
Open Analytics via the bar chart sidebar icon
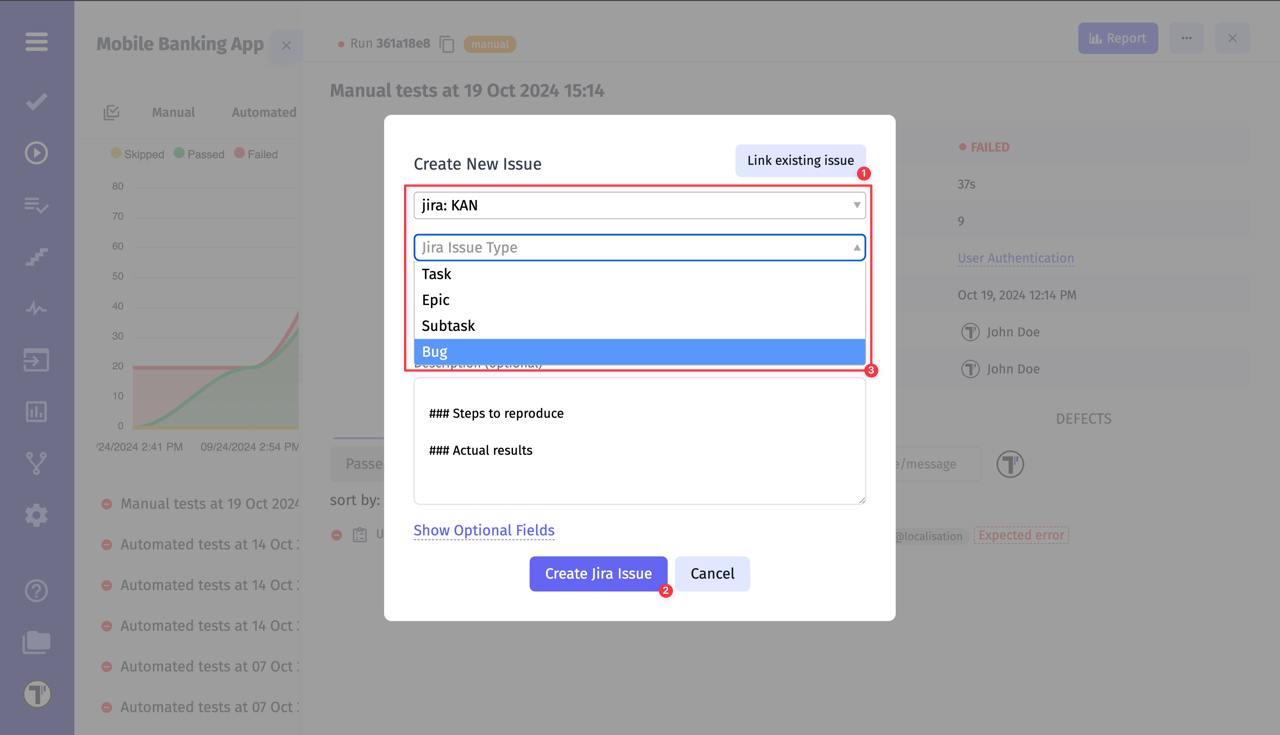pos(36,411)
